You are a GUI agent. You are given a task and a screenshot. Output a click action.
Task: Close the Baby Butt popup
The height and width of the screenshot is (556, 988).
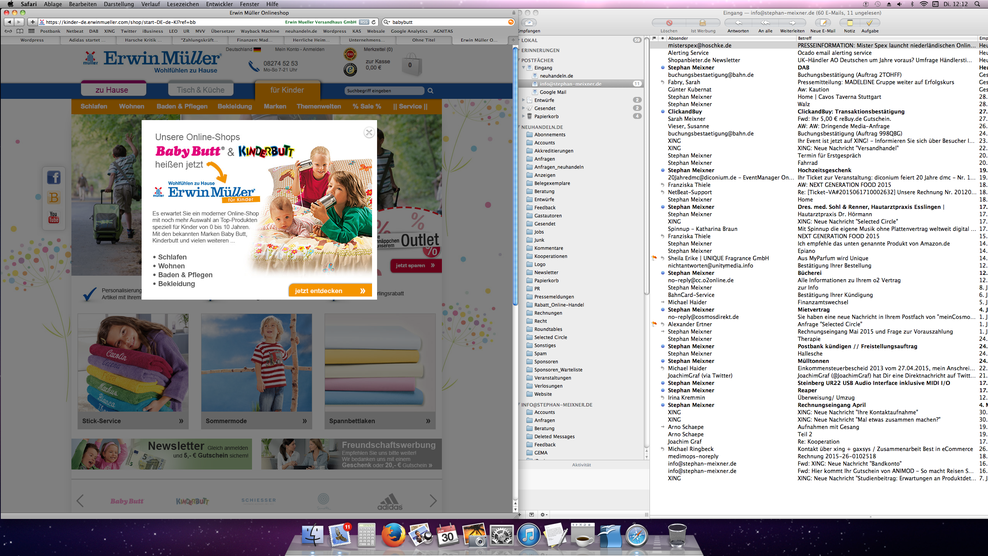369,132
